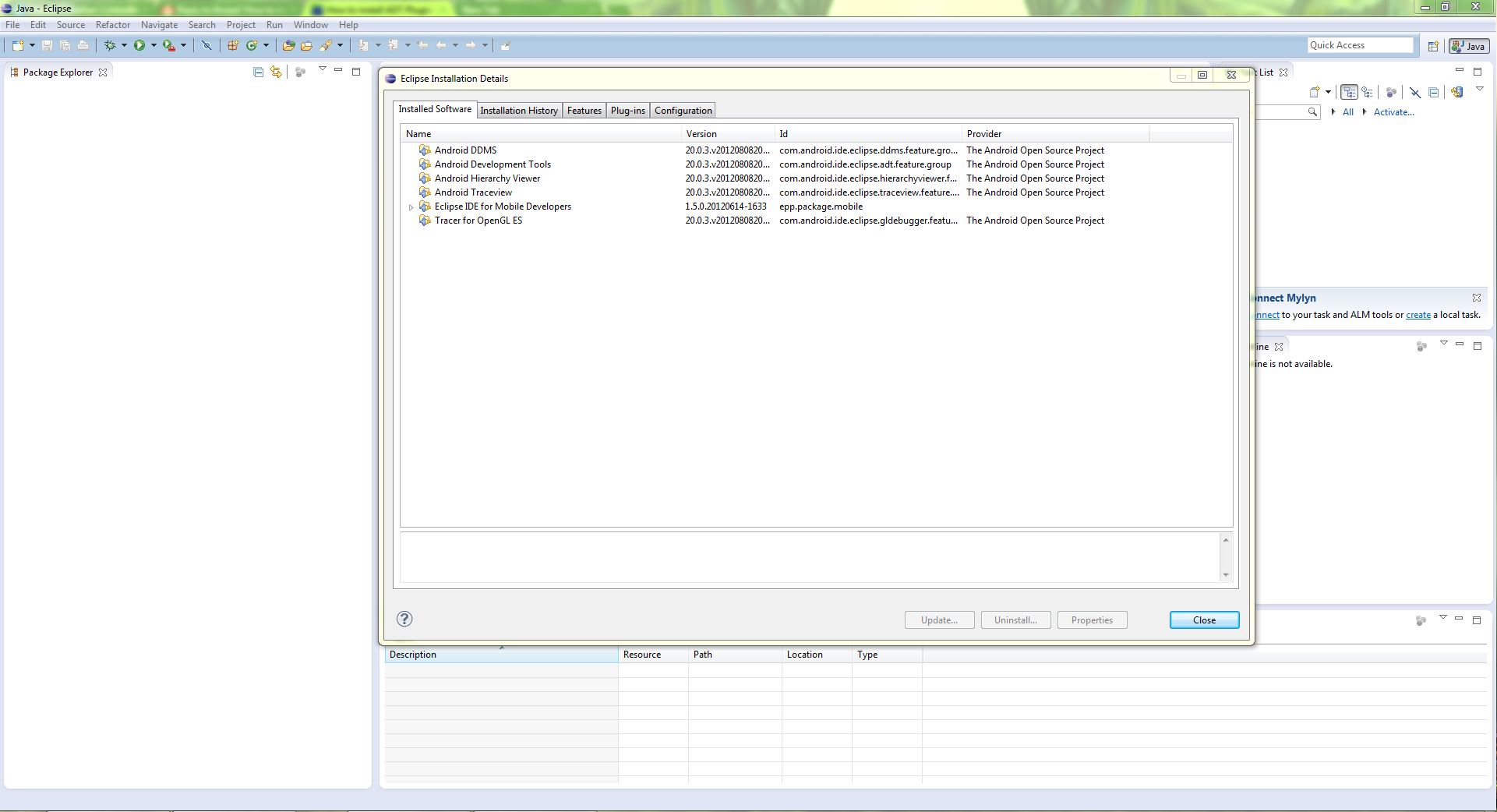Switch to the Plug-ins tab

pos(627,111)
